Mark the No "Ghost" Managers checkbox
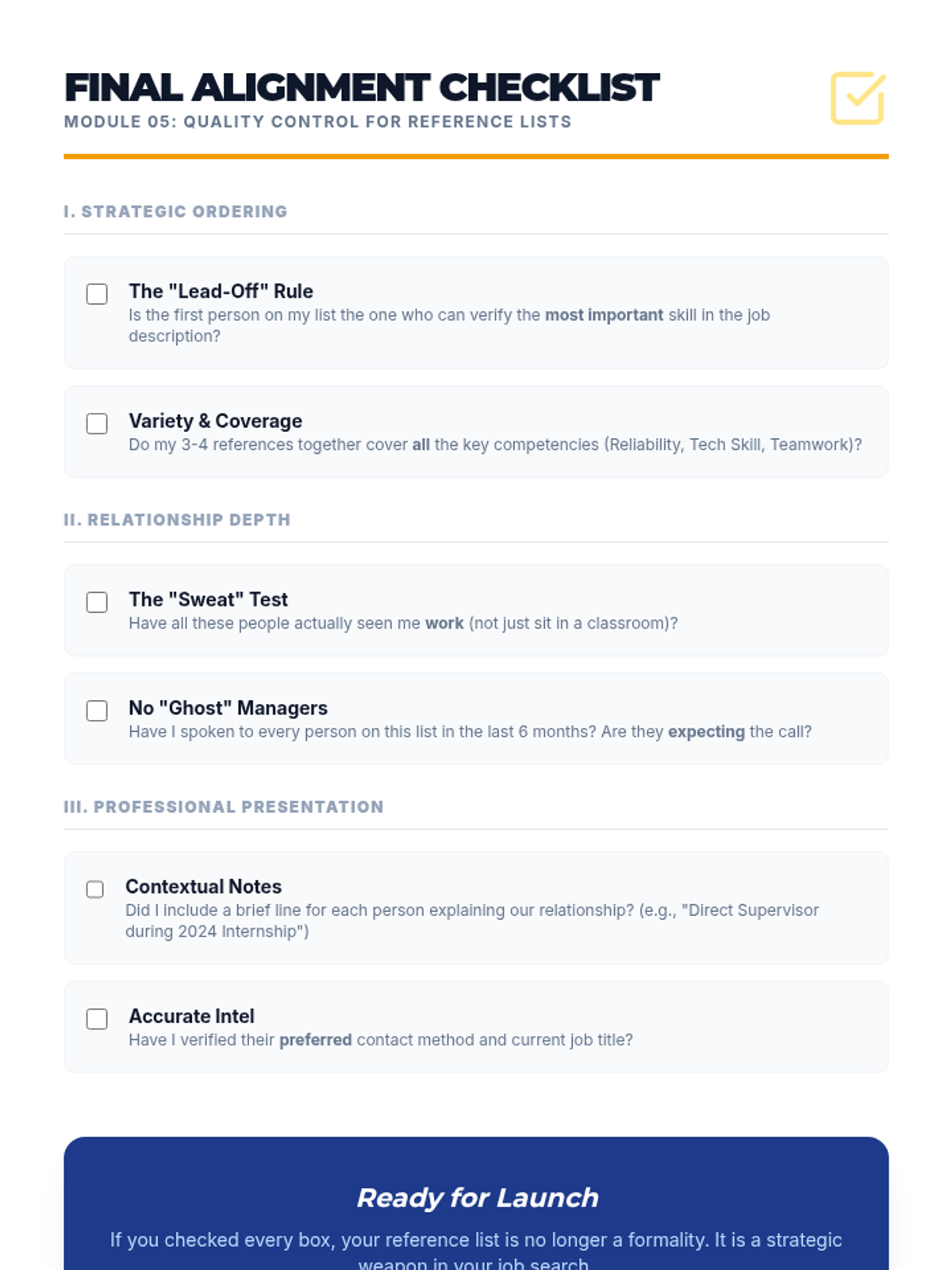 coord(97,710)
